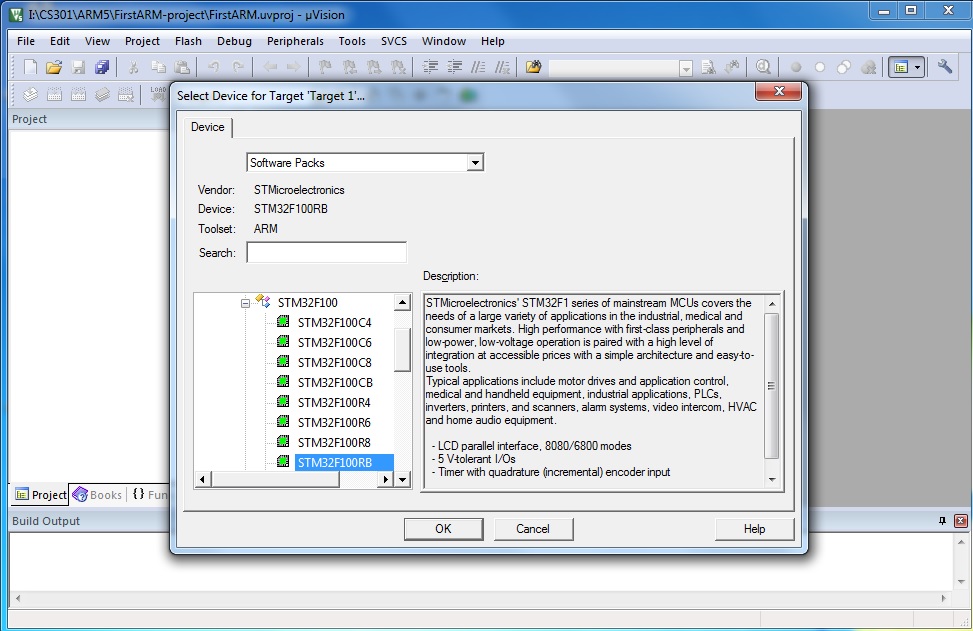Open the File menu
Image resolution: width=973 pixels, height=631 pixels.
[25, 41]
